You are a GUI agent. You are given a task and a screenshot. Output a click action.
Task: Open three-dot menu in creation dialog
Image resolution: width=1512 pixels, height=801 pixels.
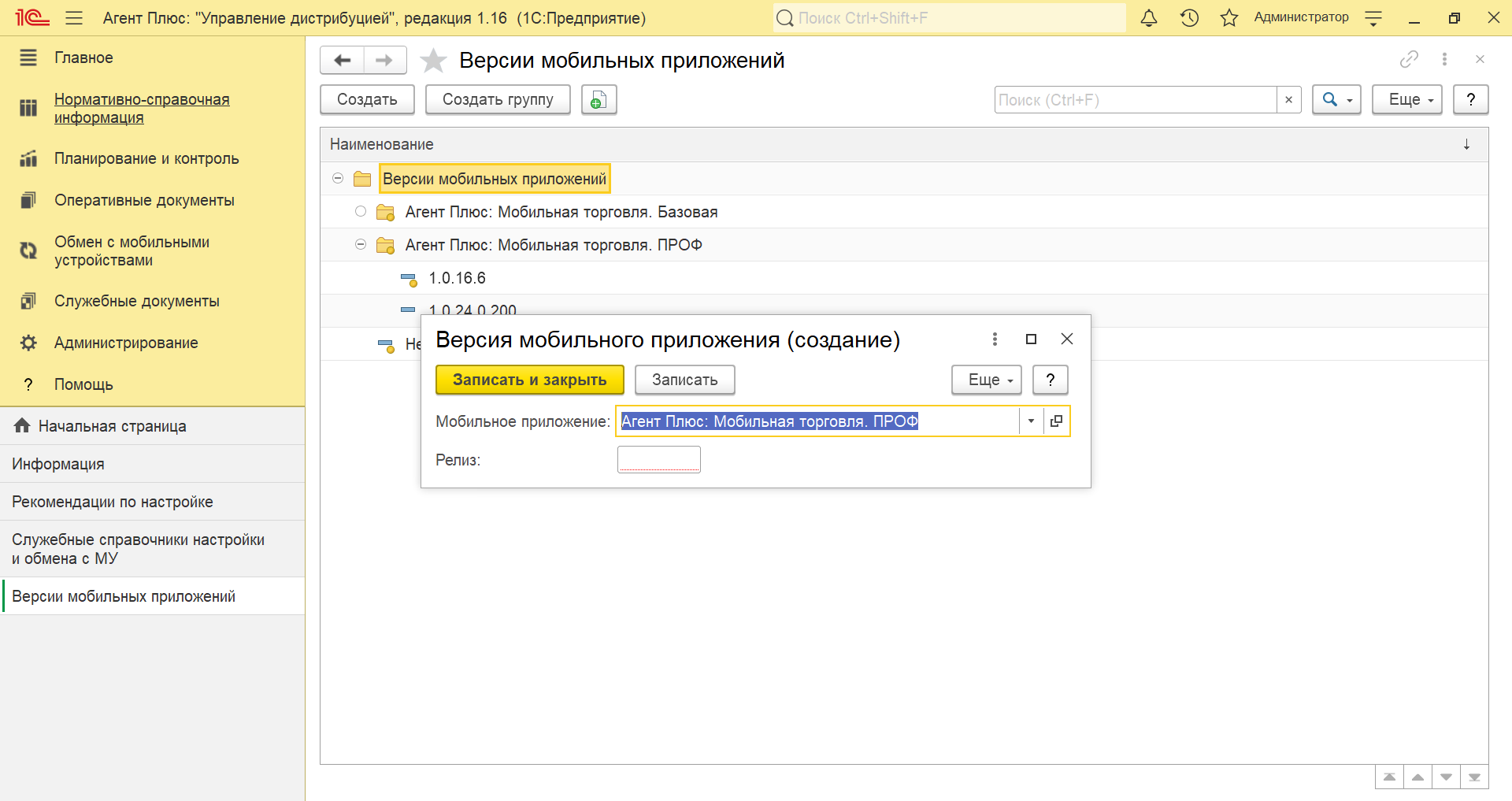[x=995, y=339]
